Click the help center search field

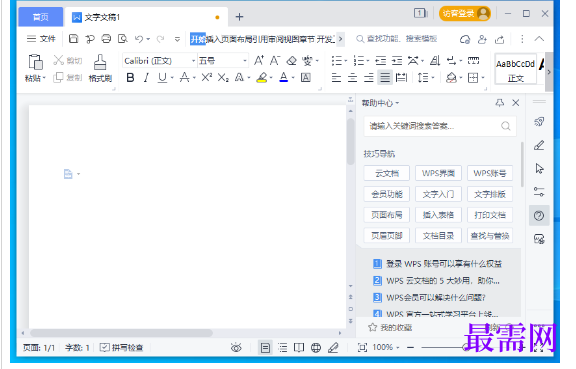pyautogui.click(x=440, y=126)
